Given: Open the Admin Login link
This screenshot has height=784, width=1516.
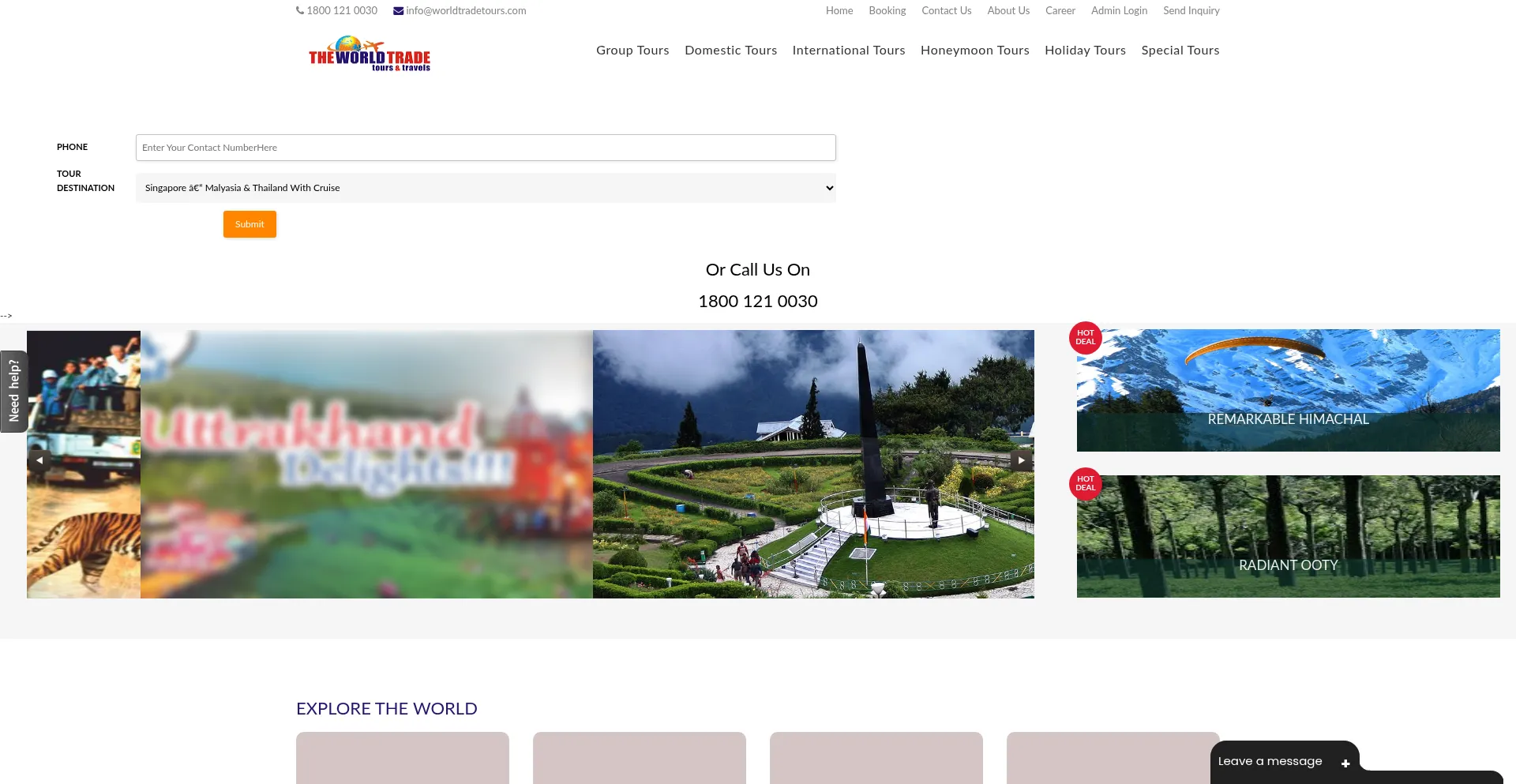Looking at the screenshot, I should [x=1119, y=11].
